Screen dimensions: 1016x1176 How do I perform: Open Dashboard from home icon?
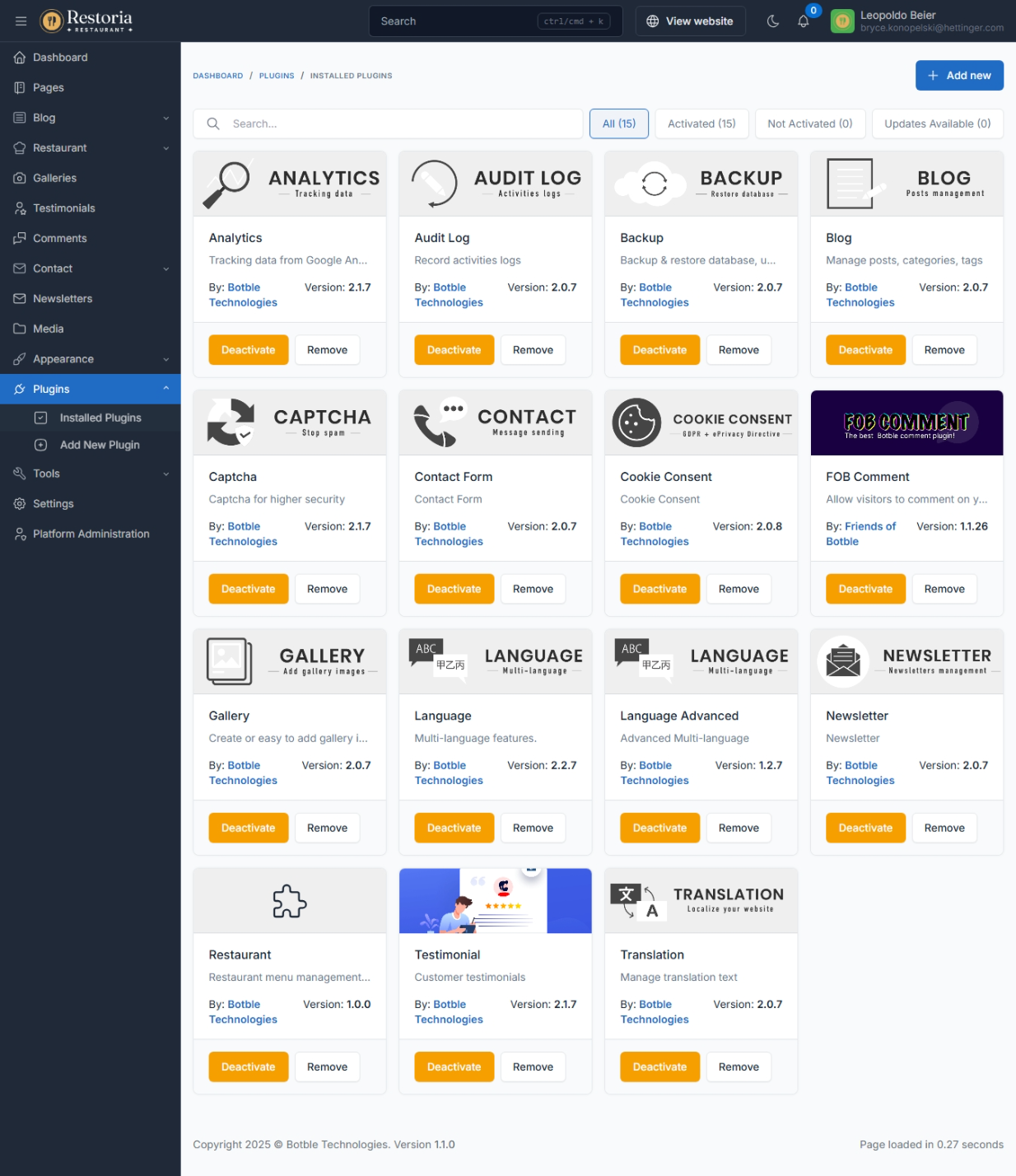tap(20, 58)
